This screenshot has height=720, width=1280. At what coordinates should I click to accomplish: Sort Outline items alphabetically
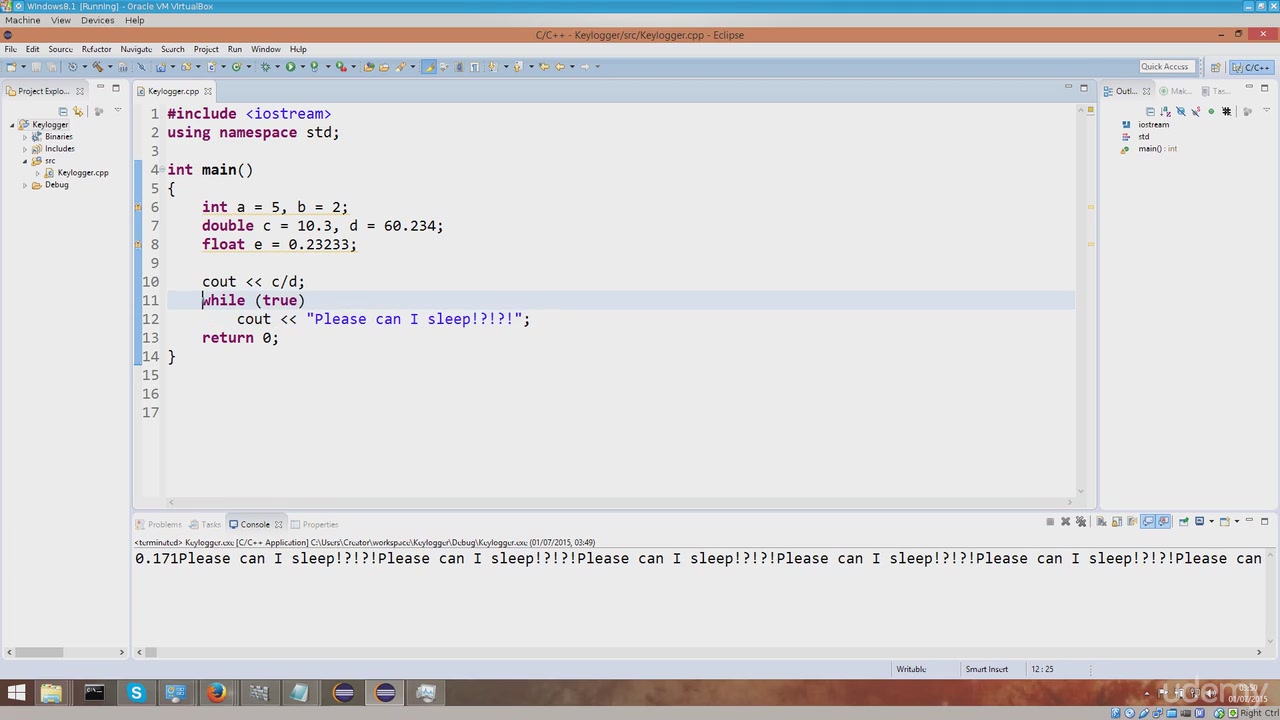[x=1165, y=111]
